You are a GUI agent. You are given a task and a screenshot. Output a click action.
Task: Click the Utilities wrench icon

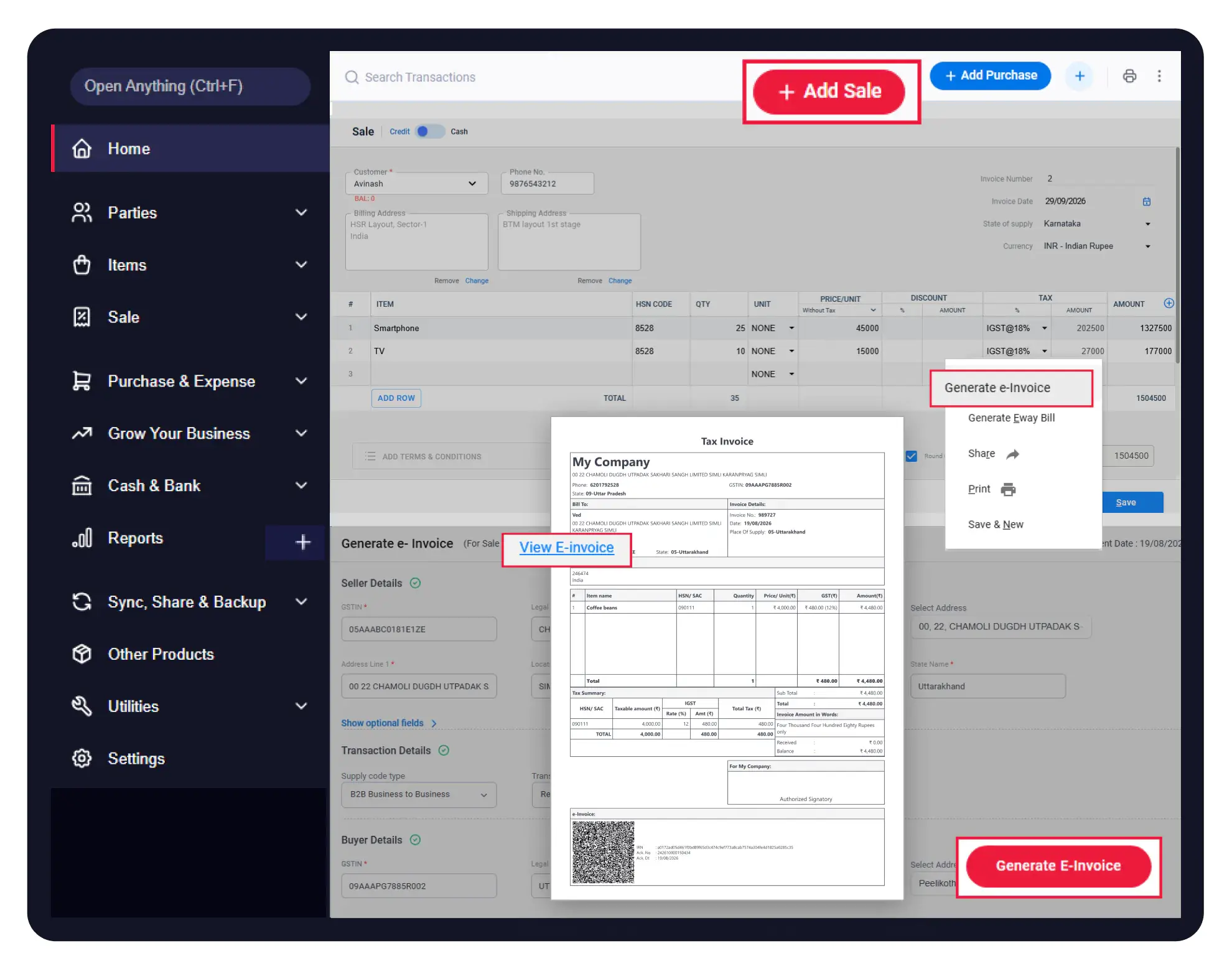[82, 706]
